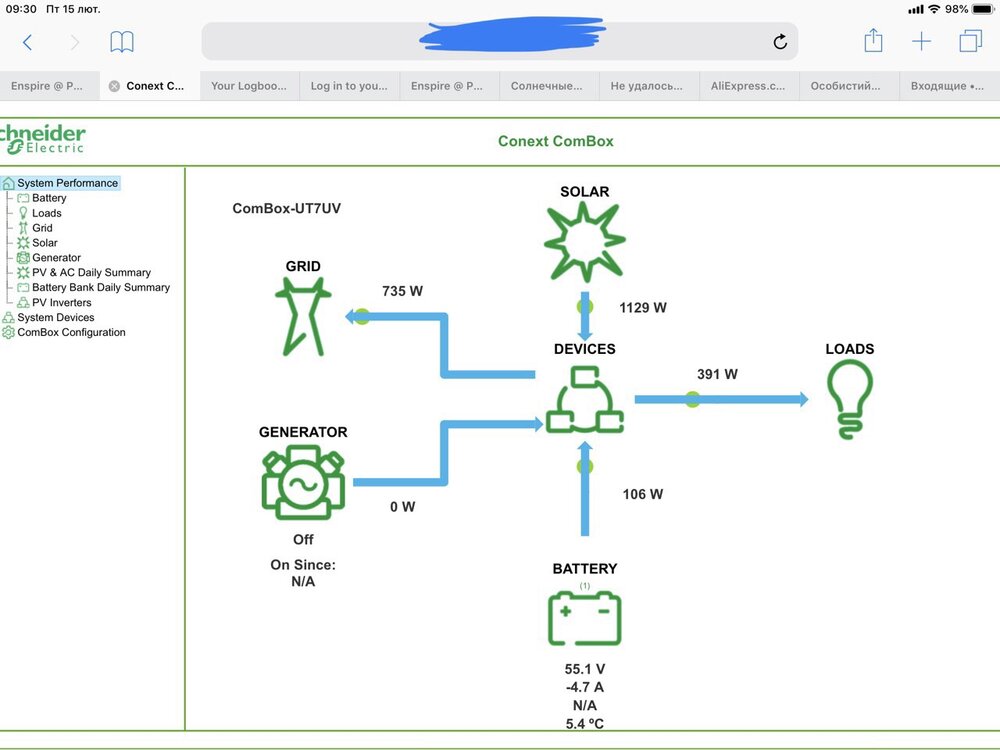Switch to the Your Logboo... tab
The width and height of the screenshot is (1000, 750).
249,86
